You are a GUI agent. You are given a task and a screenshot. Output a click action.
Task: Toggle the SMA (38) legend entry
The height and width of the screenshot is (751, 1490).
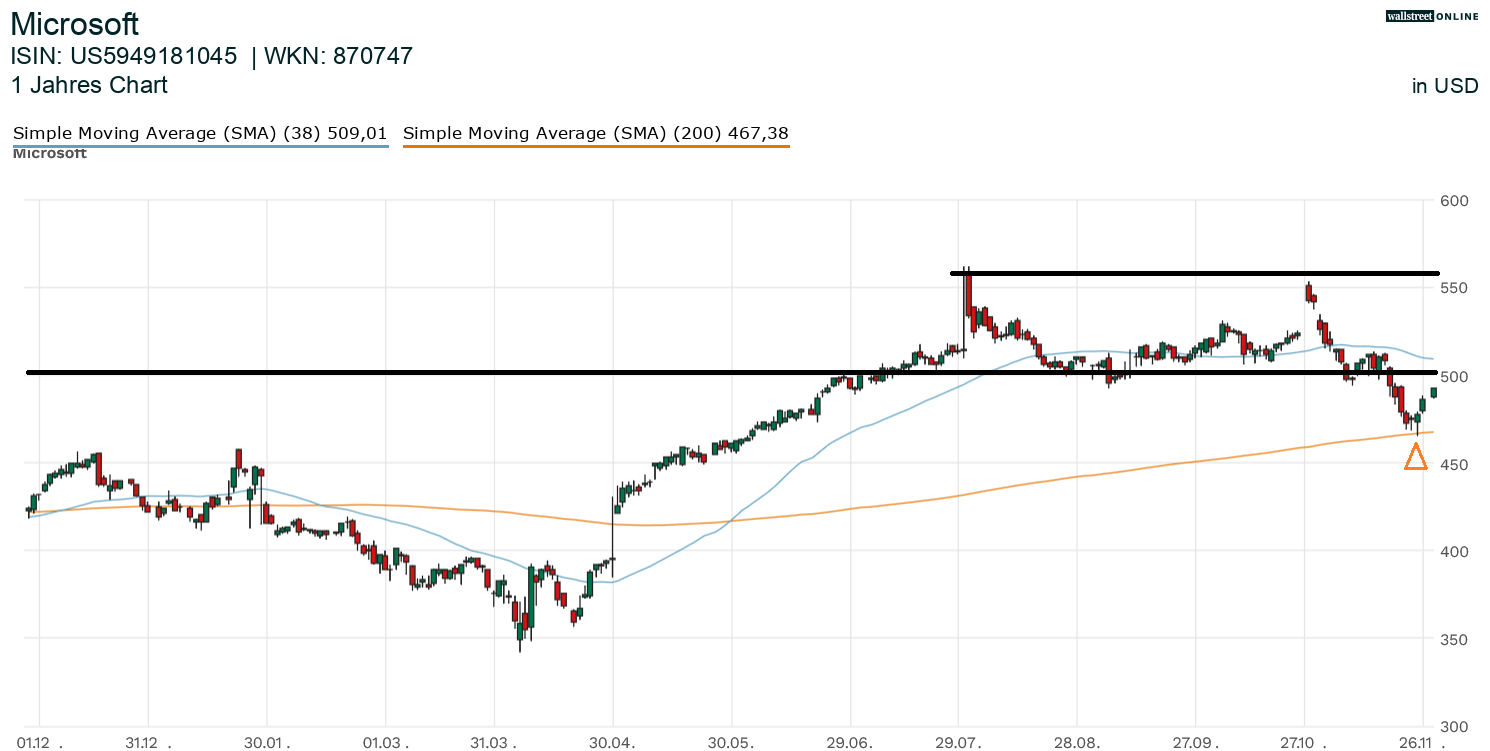click(x=200, y=133)
